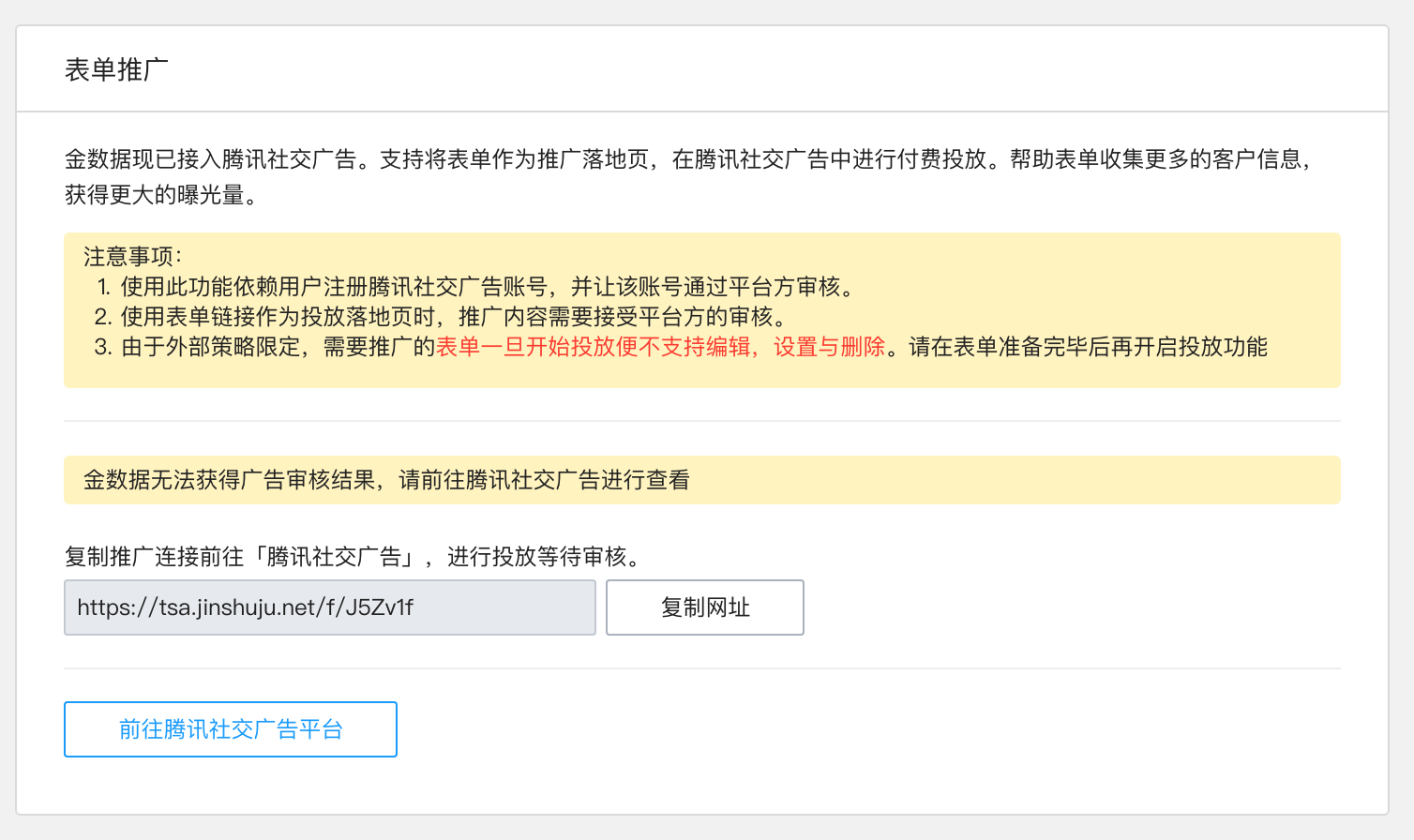Click the 复制网址 button

point(704,607)
